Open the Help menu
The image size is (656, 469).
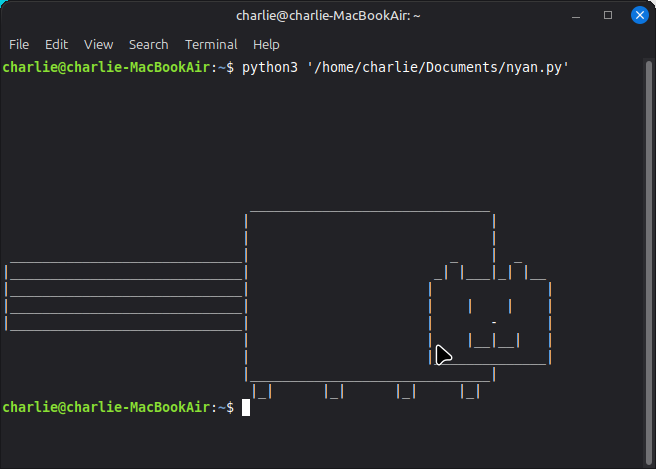click(x=266, y=44)
